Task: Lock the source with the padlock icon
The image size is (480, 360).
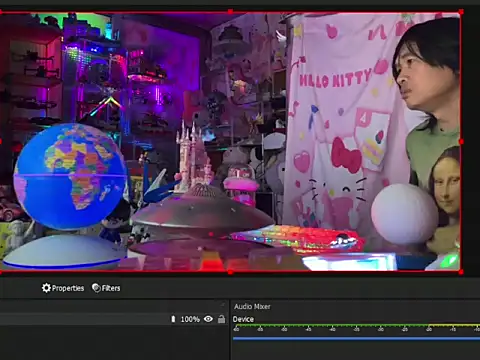Action: [221, 319]
